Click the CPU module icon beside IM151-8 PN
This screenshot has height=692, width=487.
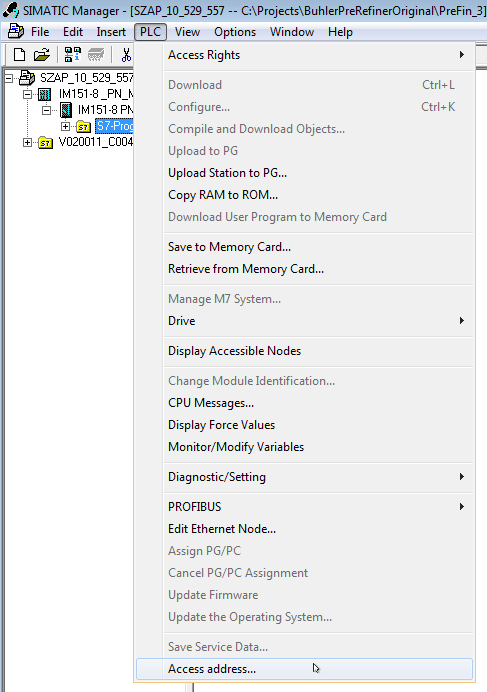click(66, 109)
